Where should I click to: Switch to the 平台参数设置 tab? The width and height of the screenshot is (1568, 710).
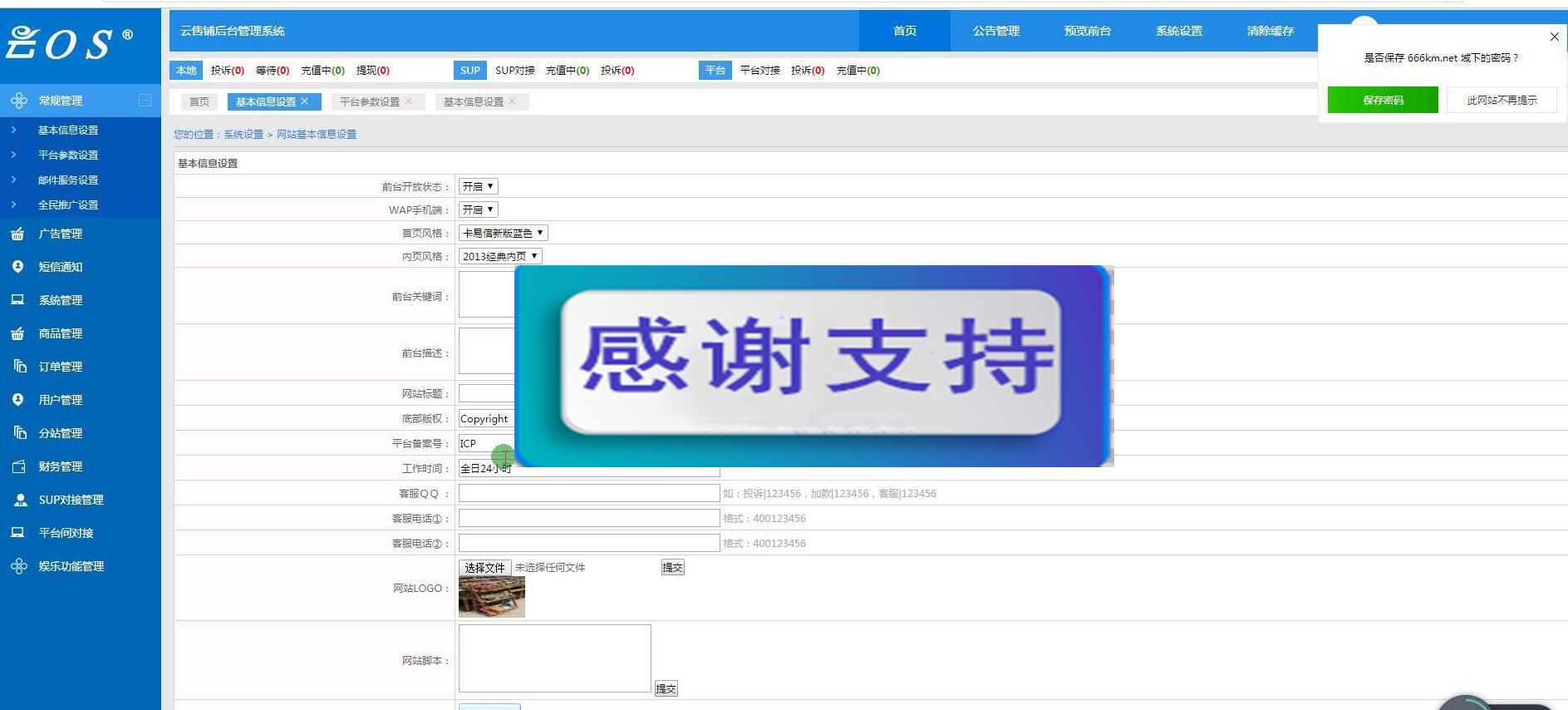pyautogui.click(x=369, y=101)
